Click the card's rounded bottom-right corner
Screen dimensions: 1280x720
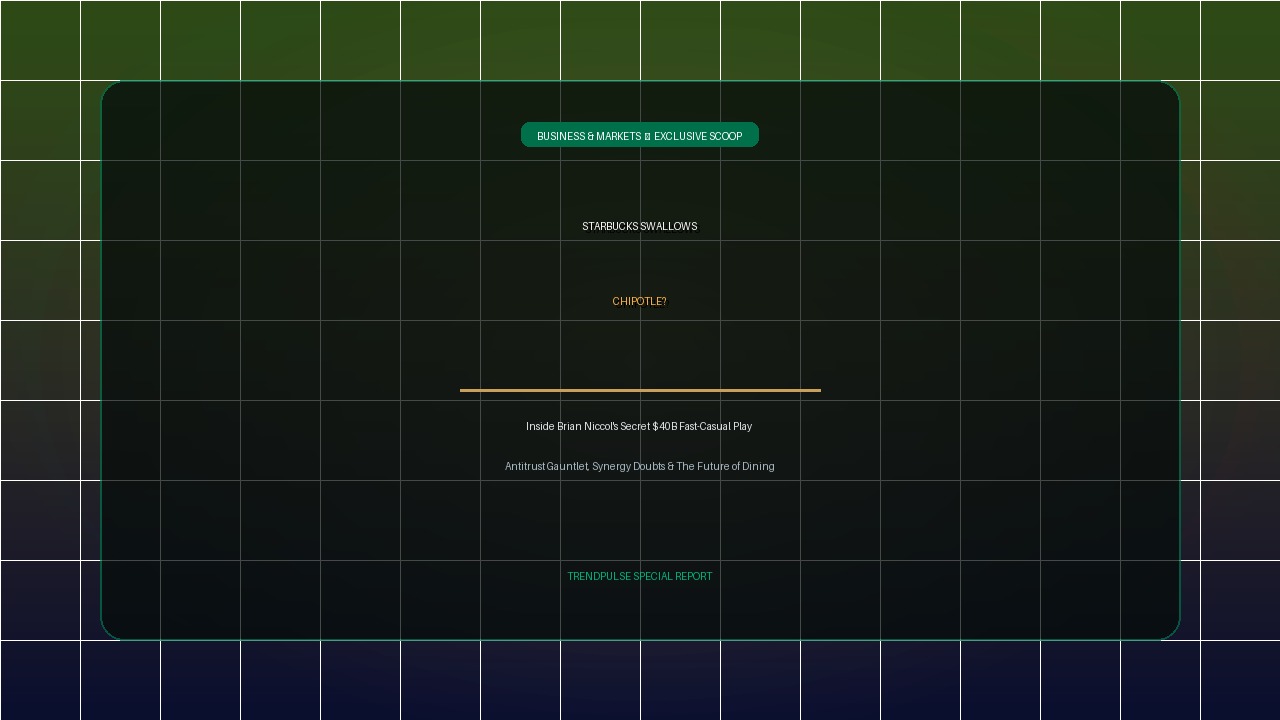(x=1171, y=631)
